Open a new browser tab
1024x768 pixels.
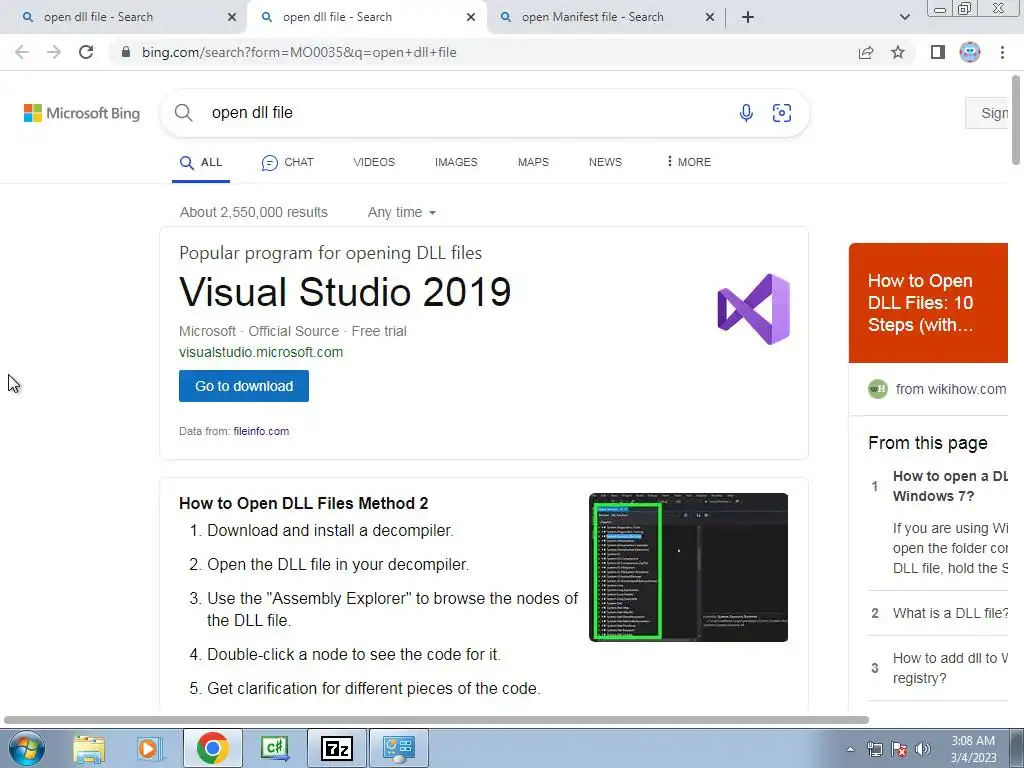[x=748, y=17]
